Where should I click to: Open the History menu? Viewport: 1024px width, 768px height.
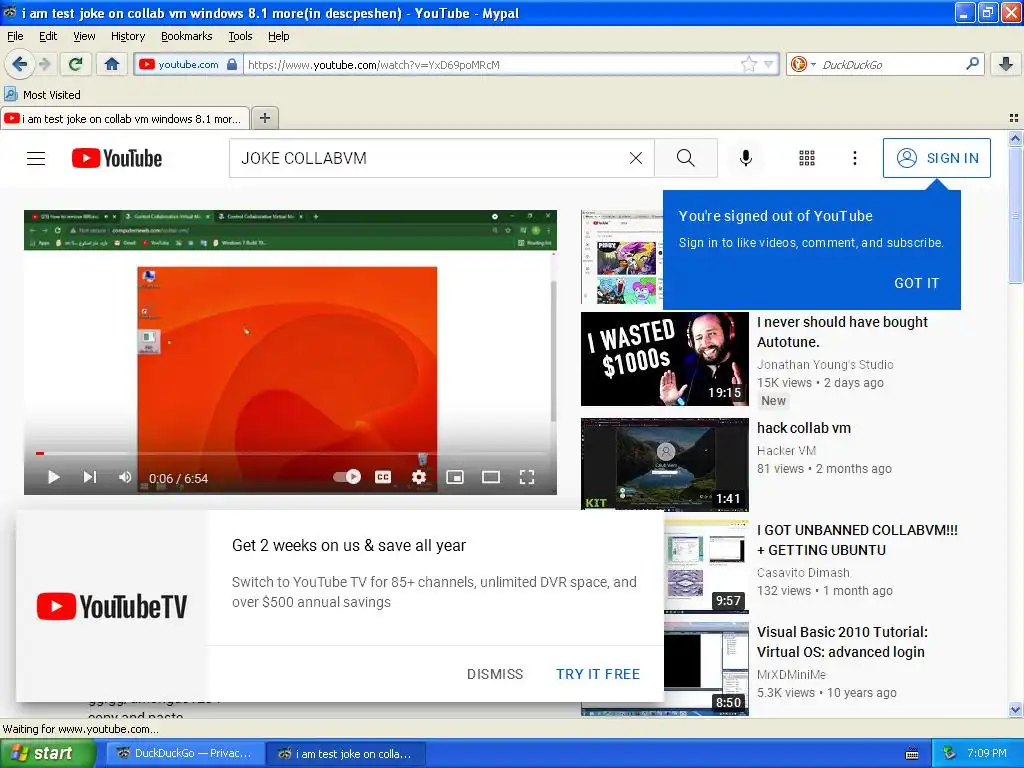[127, 36]
